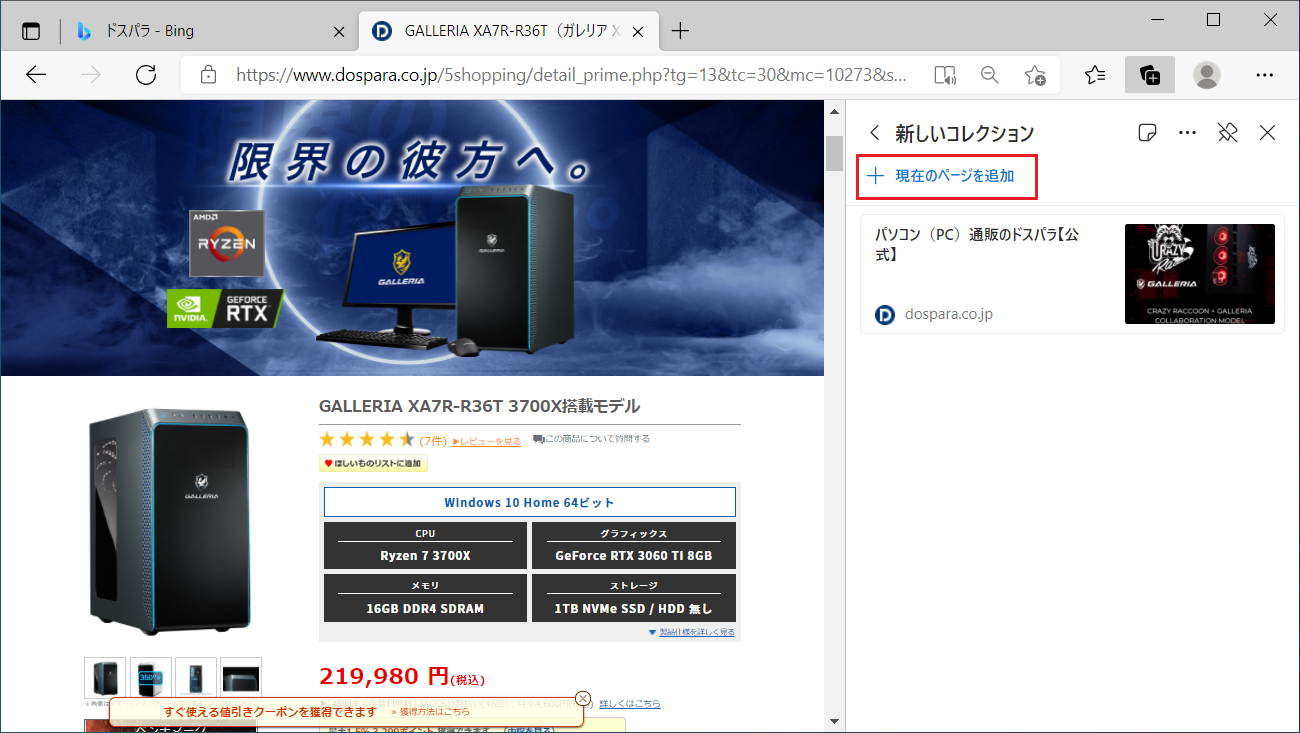Close the Collections pane
1300x733 pixels.
click(x=1268, y=132)
